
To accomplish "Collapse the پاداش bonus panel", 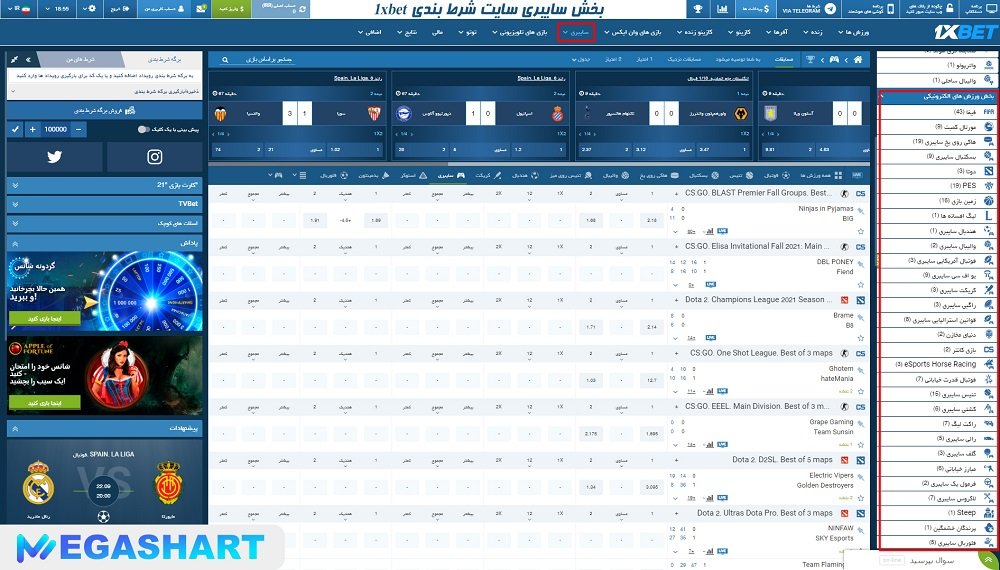I will click(105, 244).
